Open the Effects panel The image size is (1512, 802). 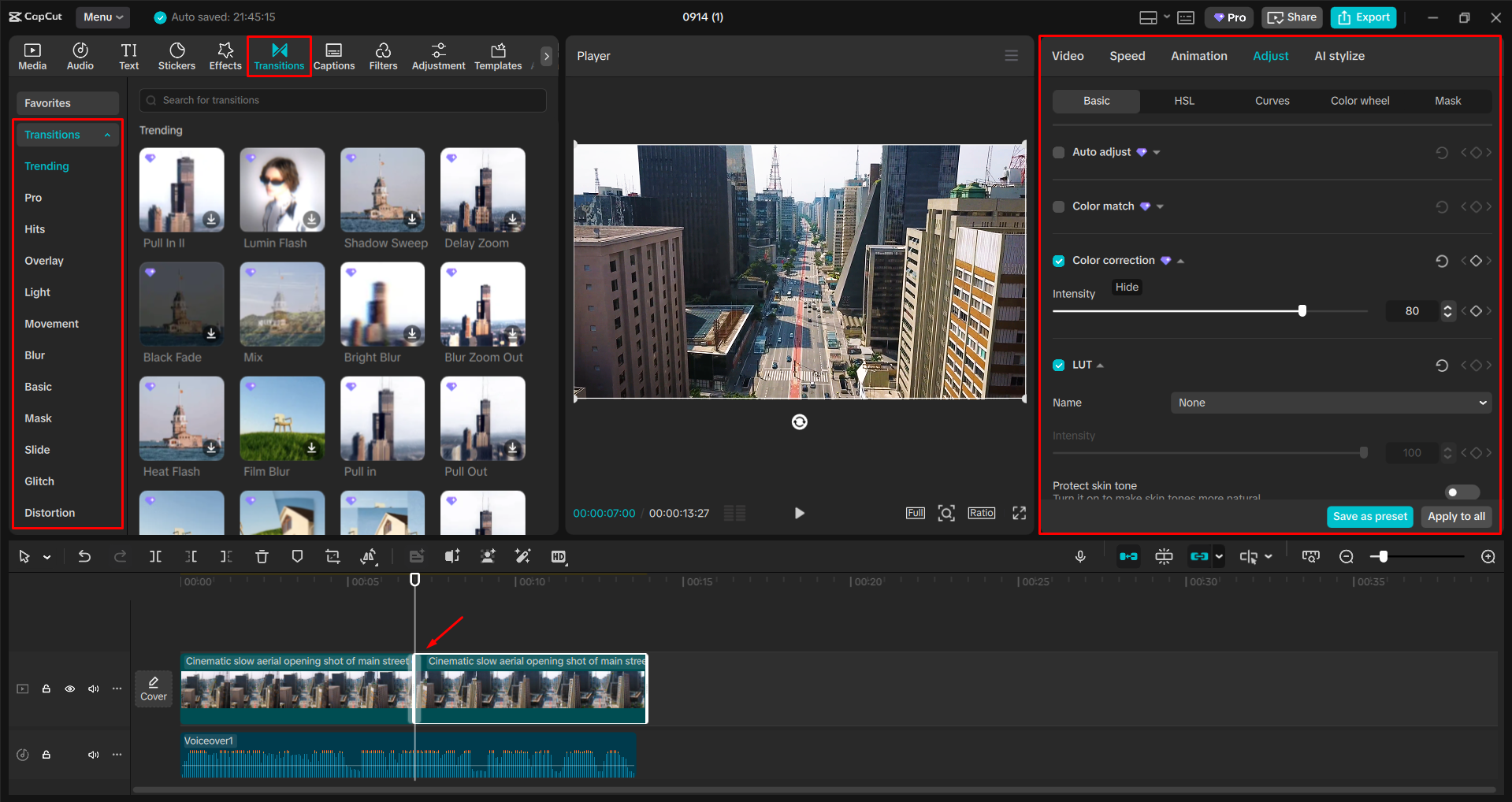(225, 55)
